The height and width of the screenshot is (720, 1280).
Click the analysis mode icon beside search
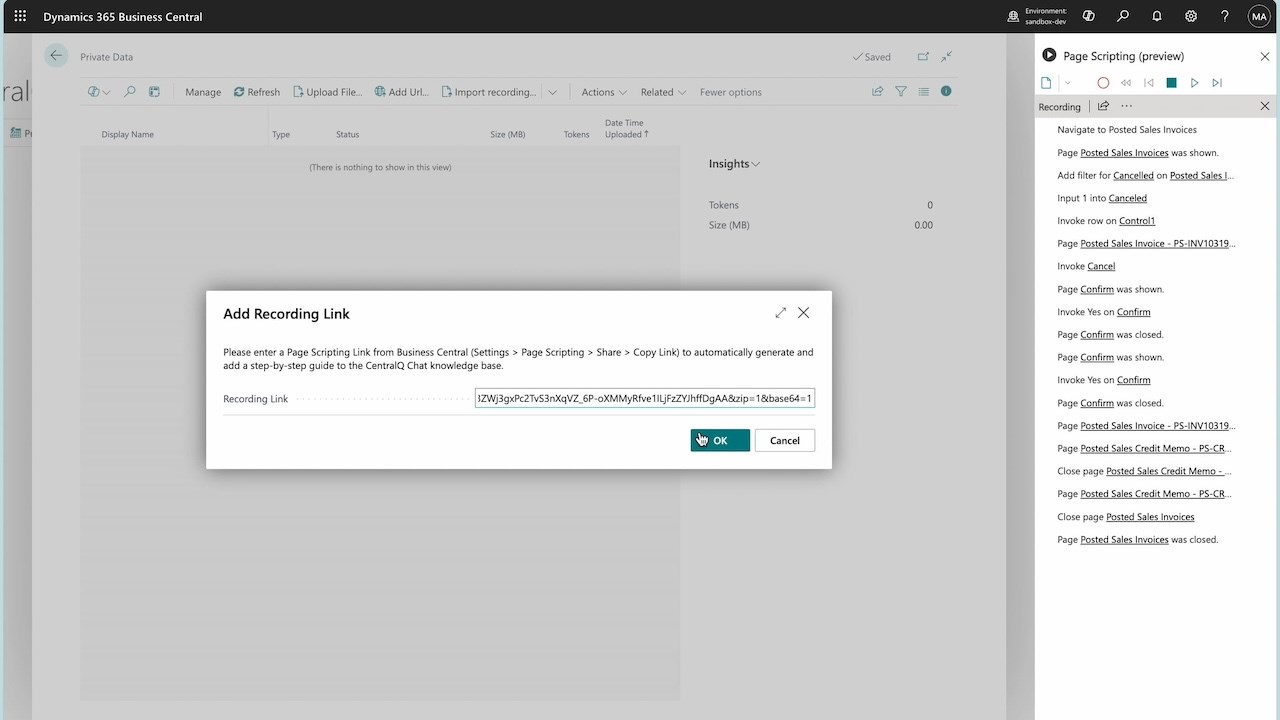pos(154,92)
